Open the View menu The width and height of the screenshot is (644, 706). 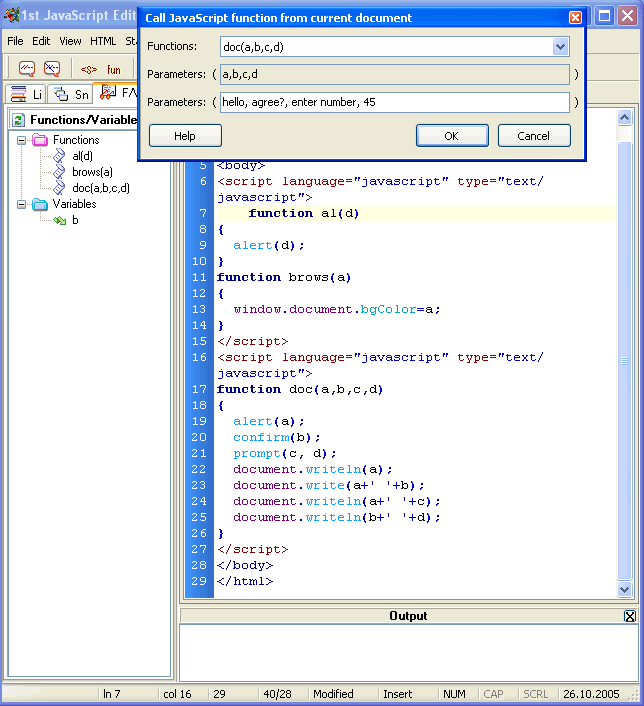(70, 41)
